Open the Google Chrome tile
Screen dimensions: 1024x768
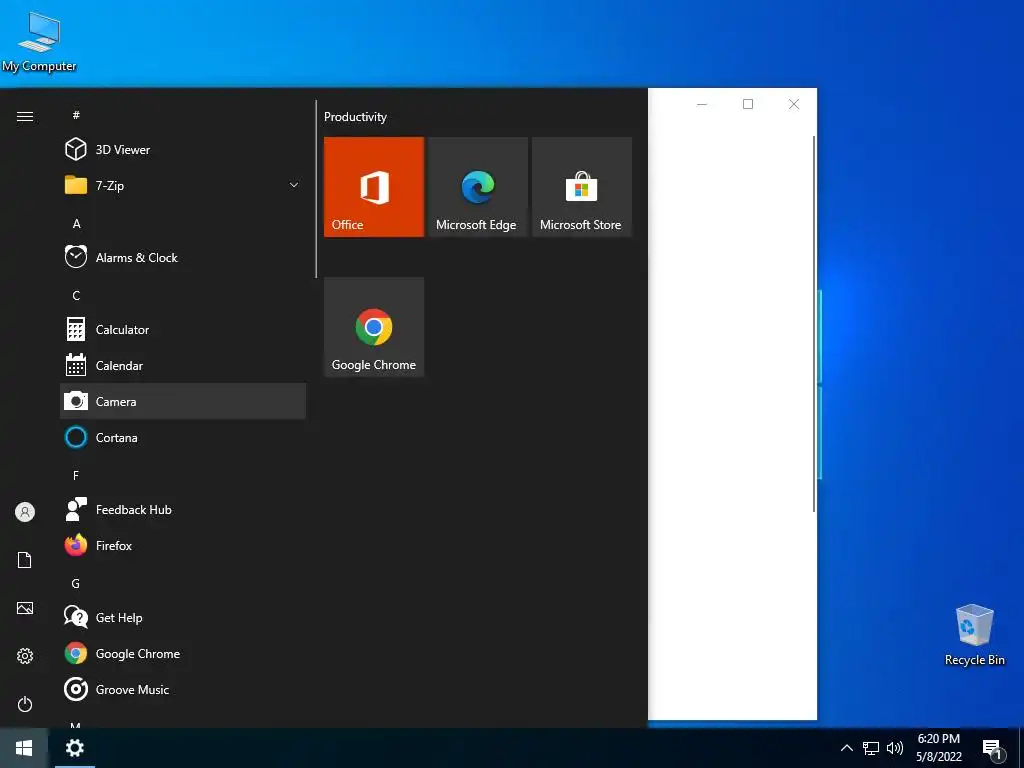[374, 327]
